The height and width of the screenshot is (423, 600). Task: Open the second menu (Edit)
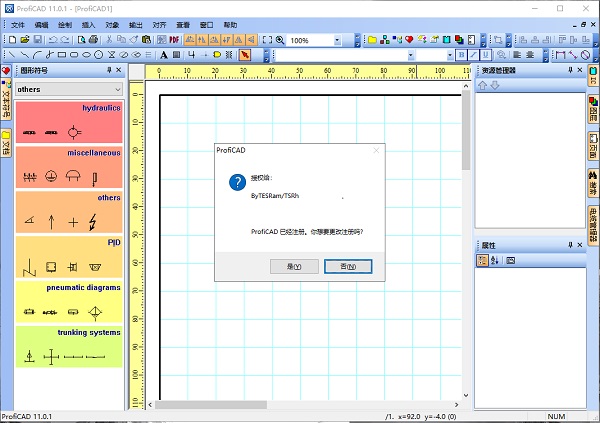41,25
